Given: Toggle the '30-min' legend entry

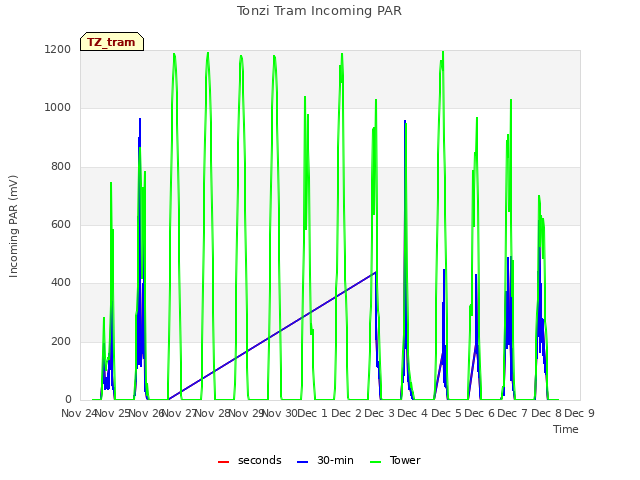Looking at the screenshot, I should point(325,460).
